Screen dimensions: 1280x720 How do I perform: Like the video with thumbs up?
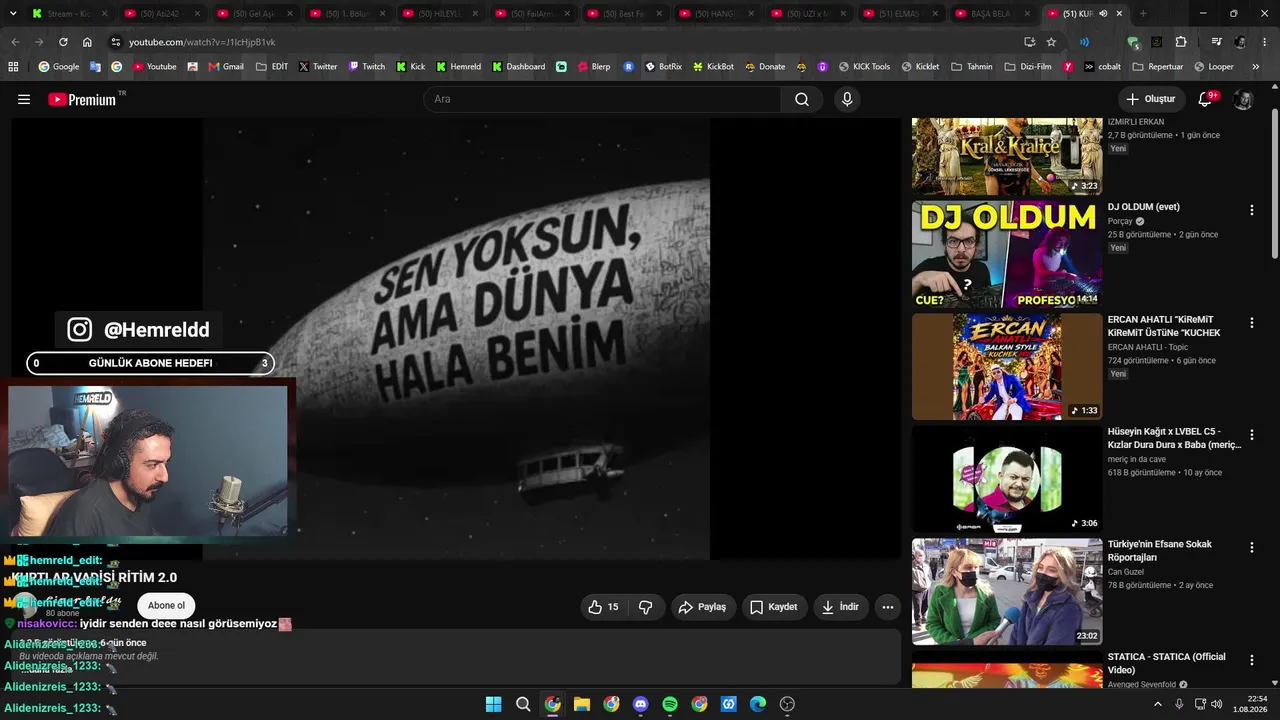pyautogui.click(x=603, y=607)
